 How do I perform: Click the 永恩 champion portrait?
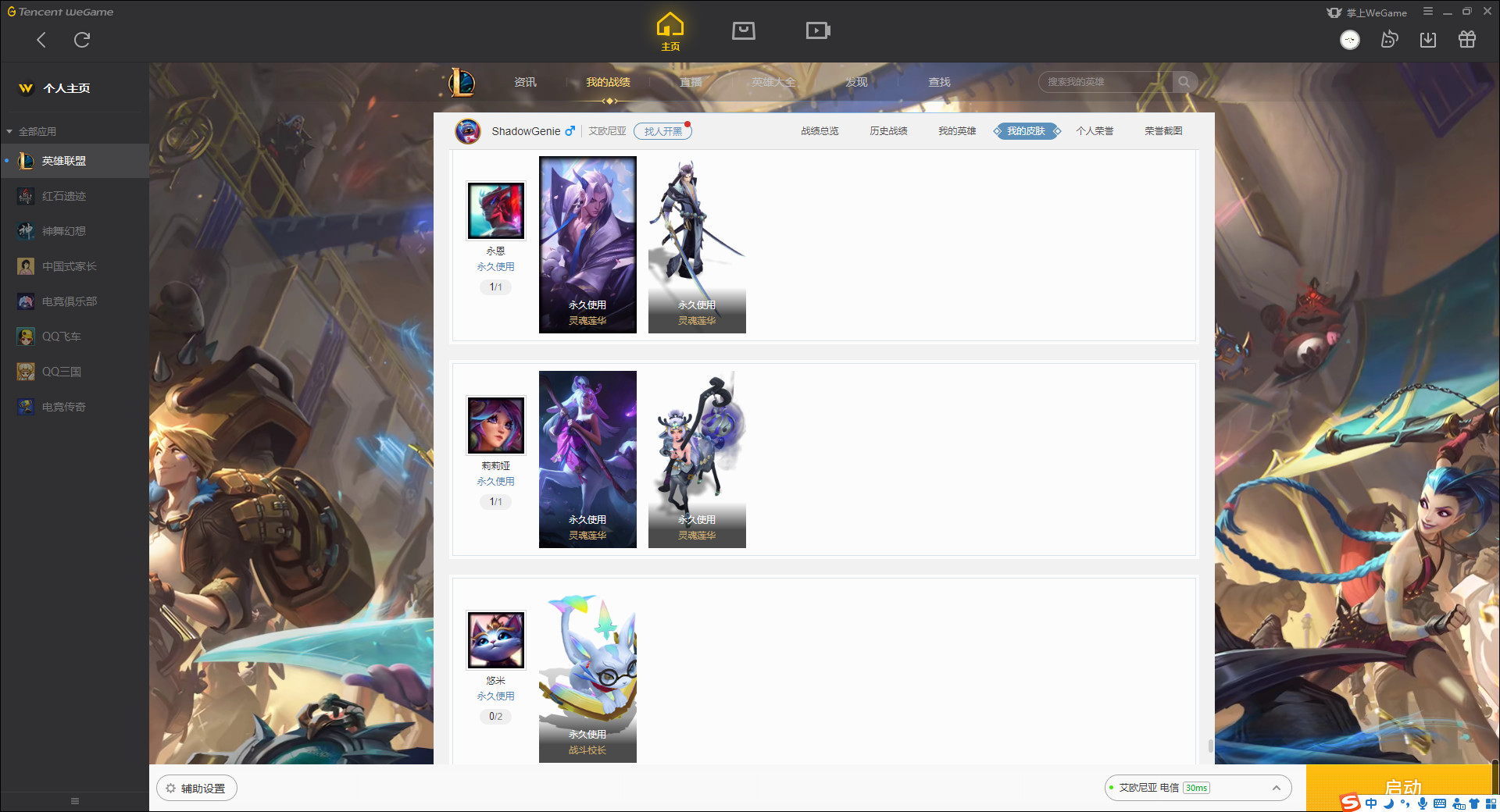click(x=496, y=211)
